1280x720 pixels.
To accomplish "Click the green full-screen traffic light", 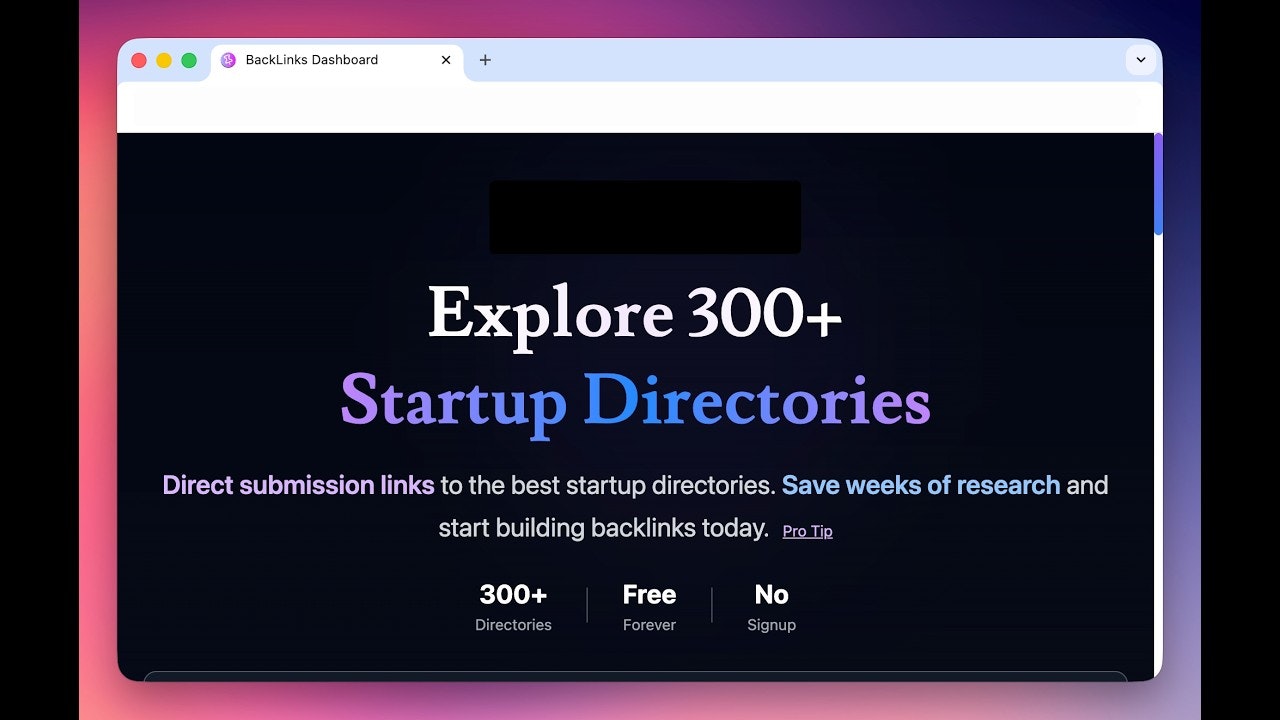I will (x=188, y=60).
